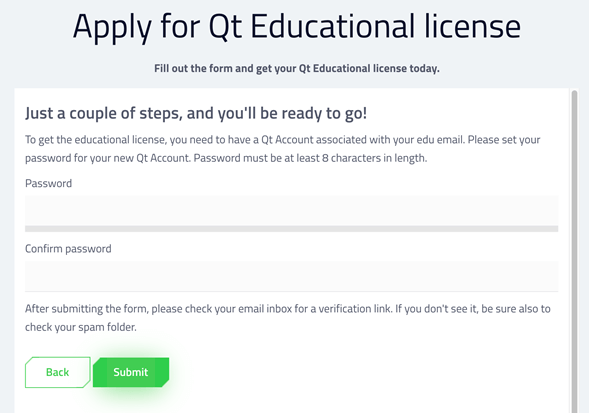Image resolution: width=589 pixels, height=413 pixels.
Task: Click the "Password" field label
Action: (x=48, y=183)
